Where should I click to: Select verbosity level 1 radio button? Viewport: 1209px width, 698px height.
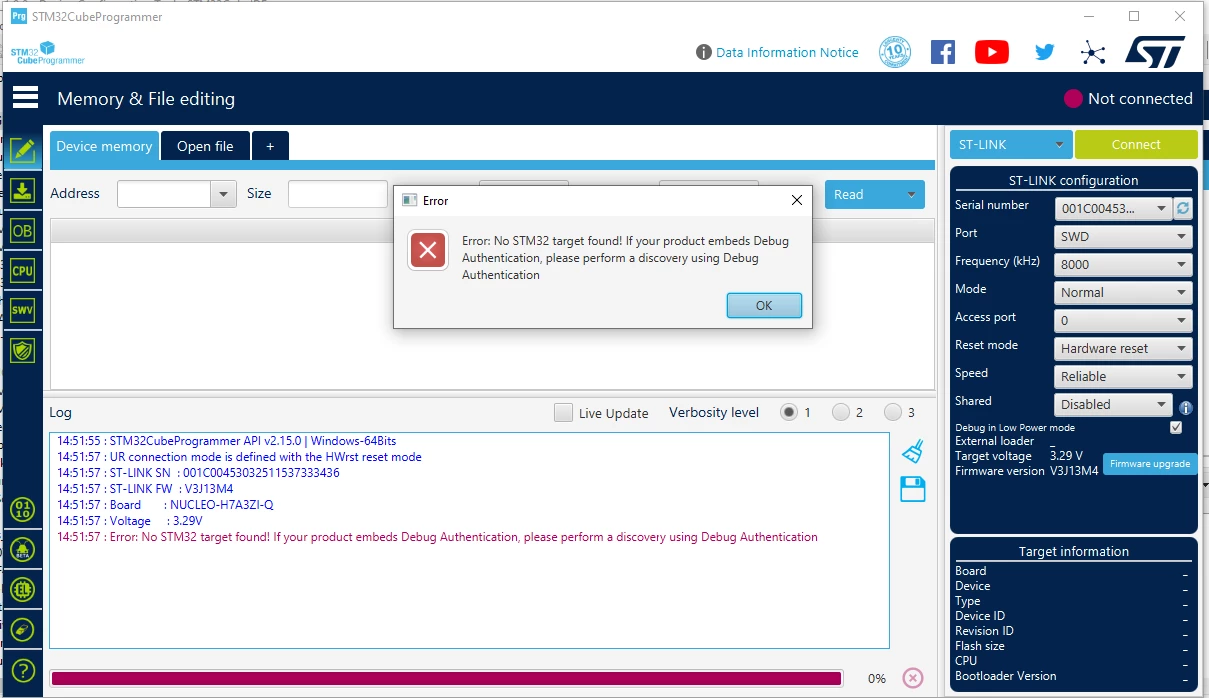click(789, 412)
